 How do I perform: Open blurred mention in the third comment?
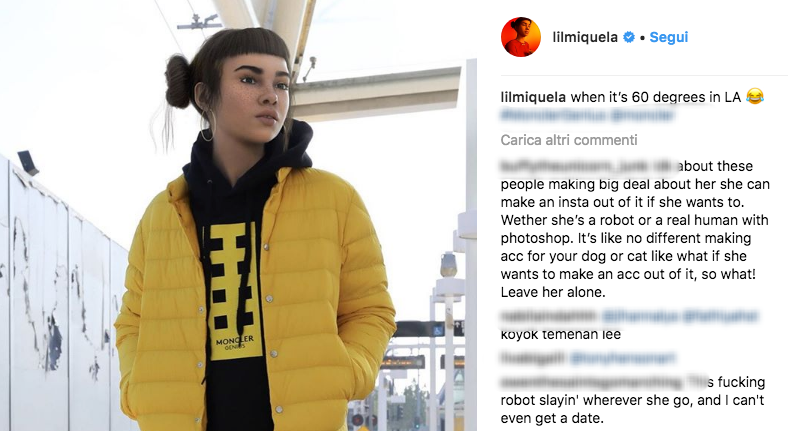coord(622,358)
